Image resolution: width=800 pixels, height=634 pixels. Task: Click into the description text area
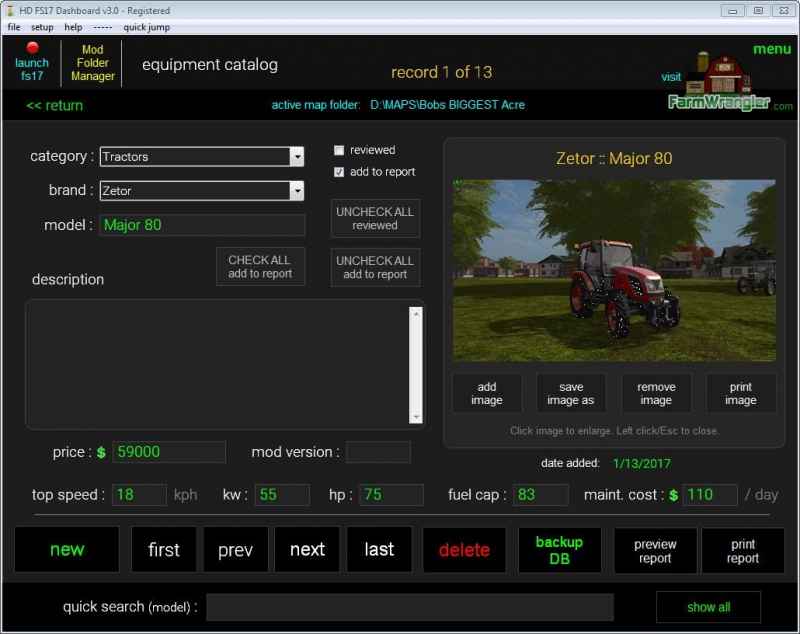[218, 365]
